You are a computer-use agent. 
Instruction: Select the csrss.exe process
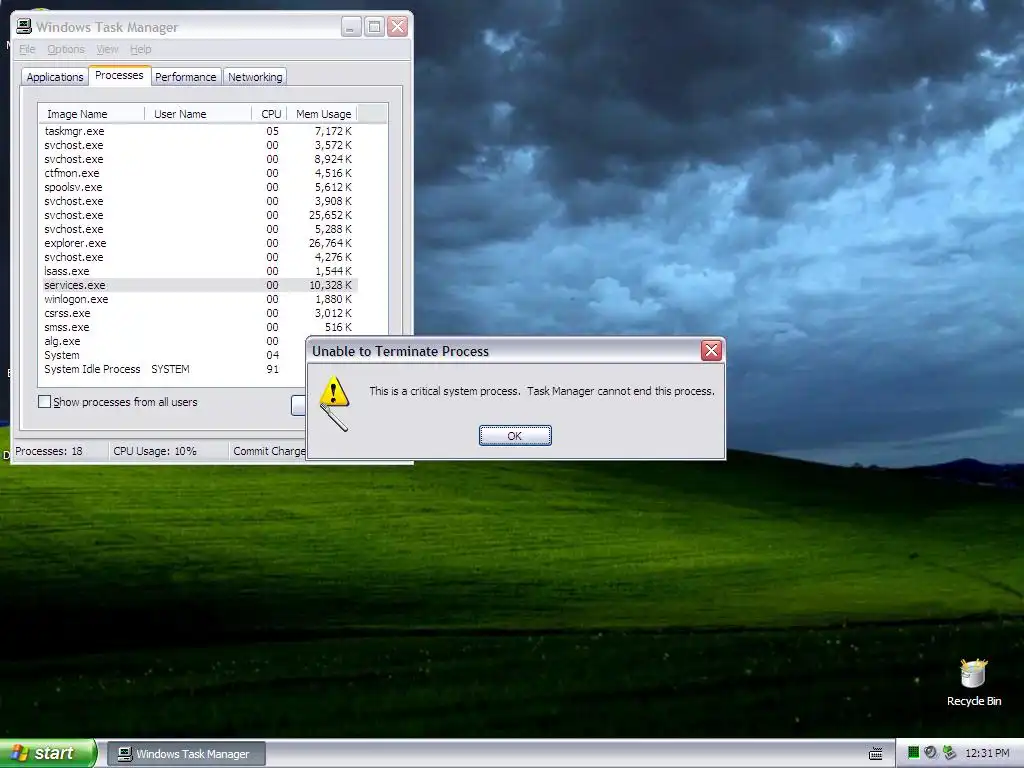pos(199,313)
